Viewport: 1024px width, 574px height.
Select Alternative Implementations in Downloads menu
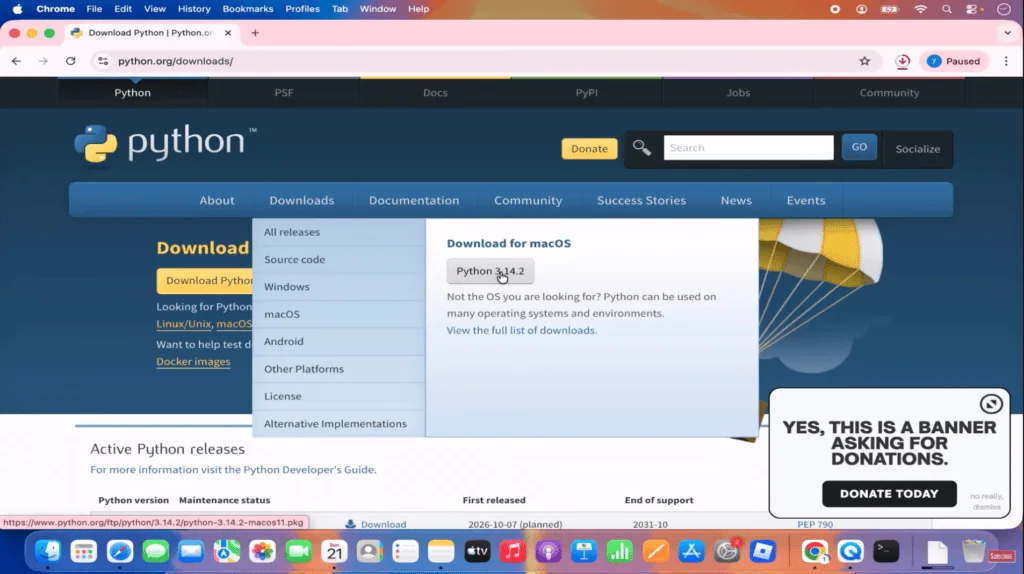[338, 424]
